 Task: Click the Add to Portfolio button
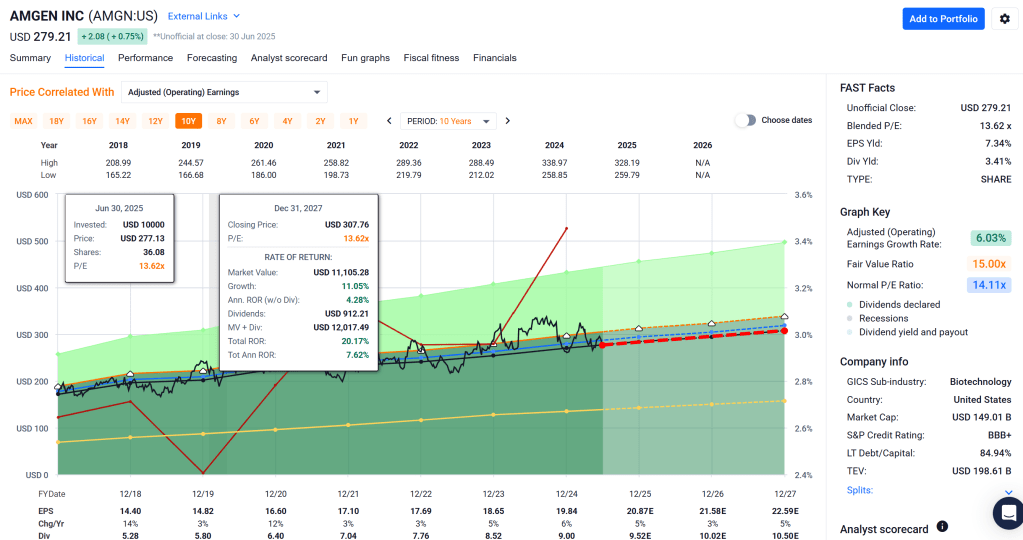pyautogui.click(x=943, y=19)
